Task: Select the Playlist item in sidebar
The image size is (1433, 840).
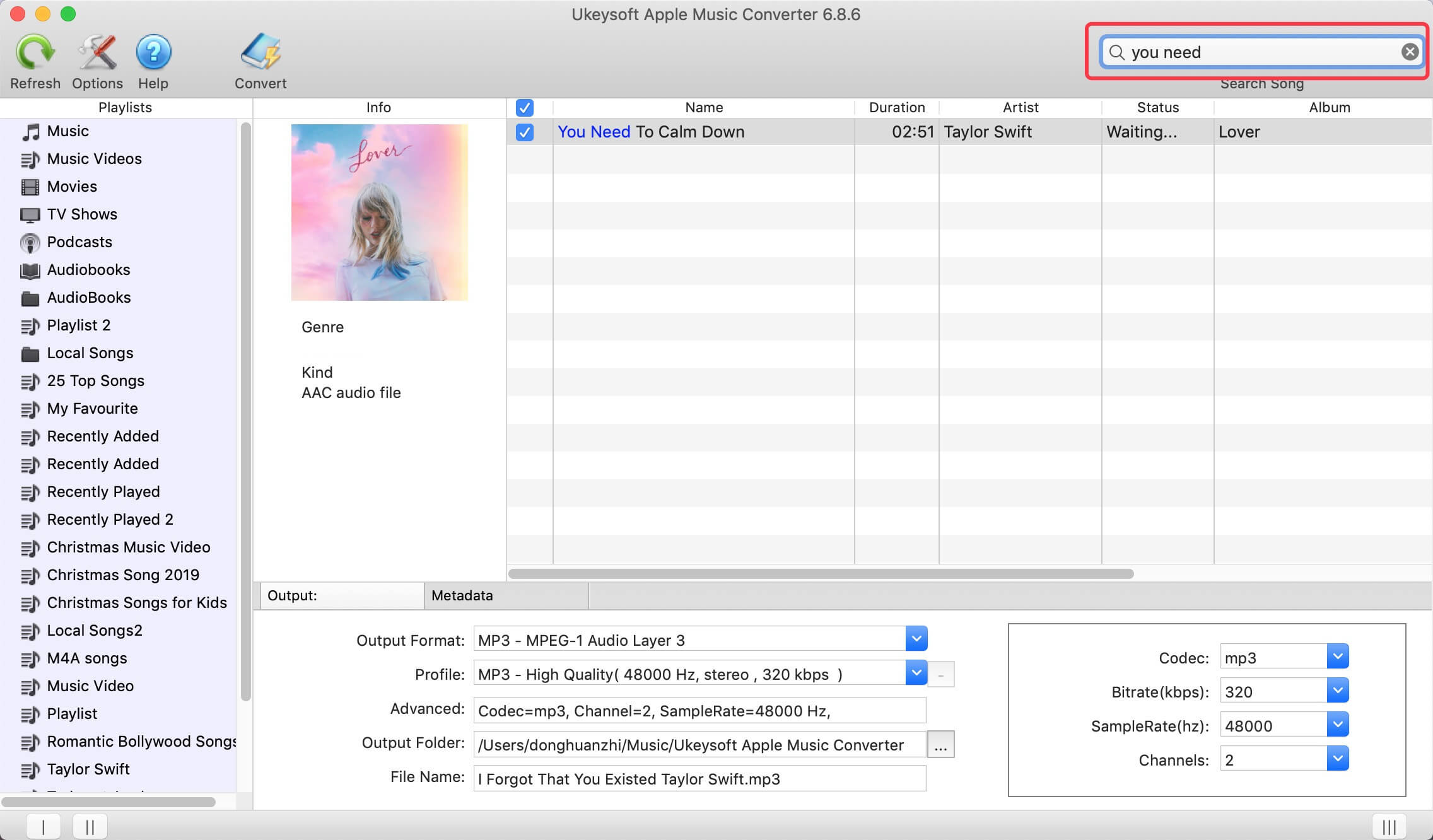Action: [x=59, y=714]
